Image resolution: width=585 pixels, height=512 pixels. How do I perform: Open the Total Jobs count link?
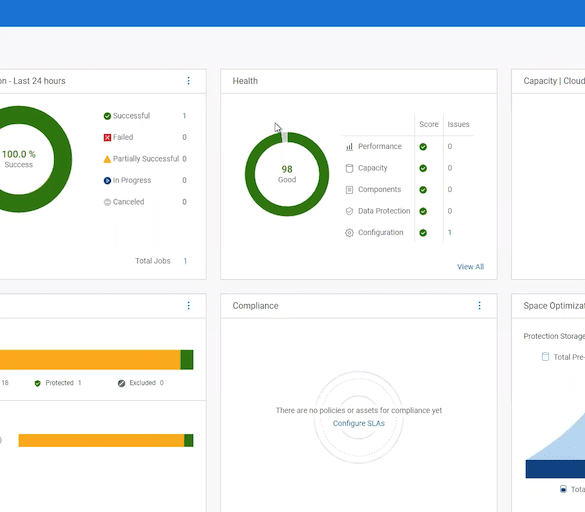pos(185,261)
